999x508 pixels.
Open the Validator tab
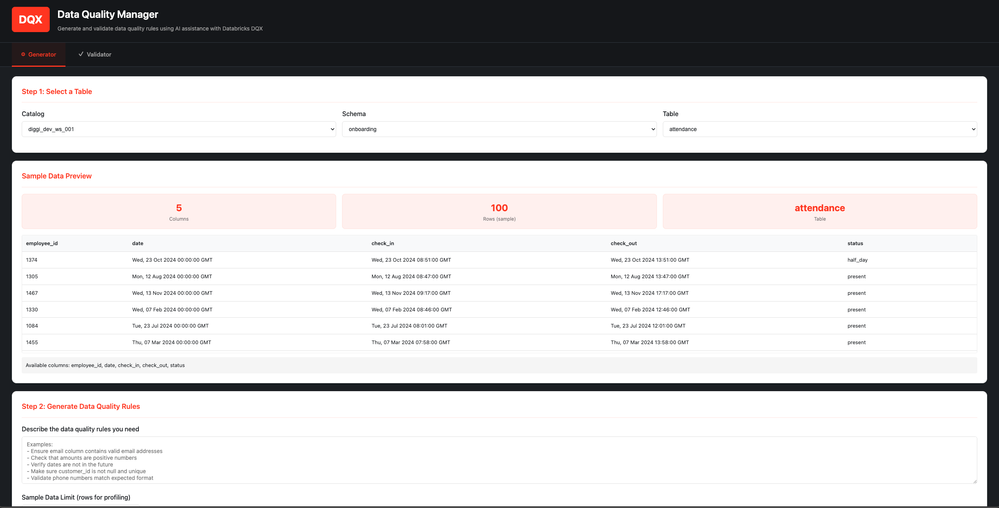click(95, 54)
